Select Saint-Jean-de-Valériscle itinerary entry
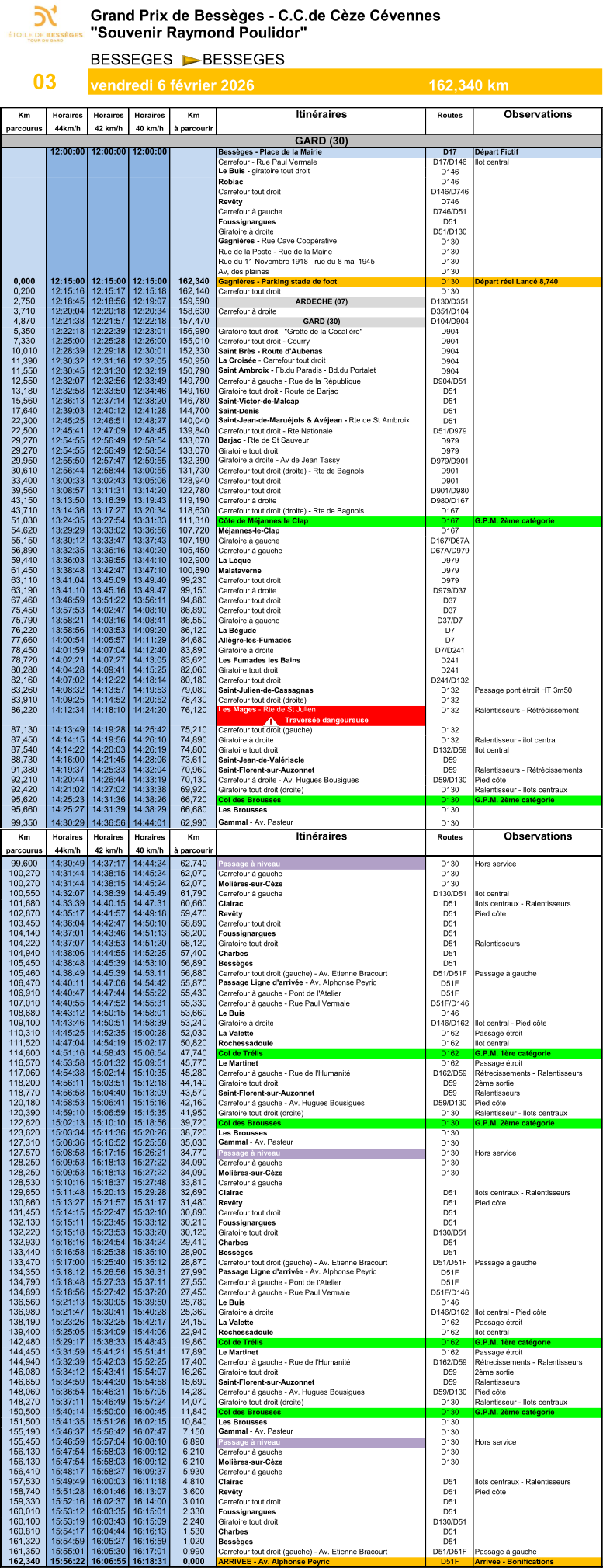Viewport: 603px width, 1568px height. [x=261, y=760]
